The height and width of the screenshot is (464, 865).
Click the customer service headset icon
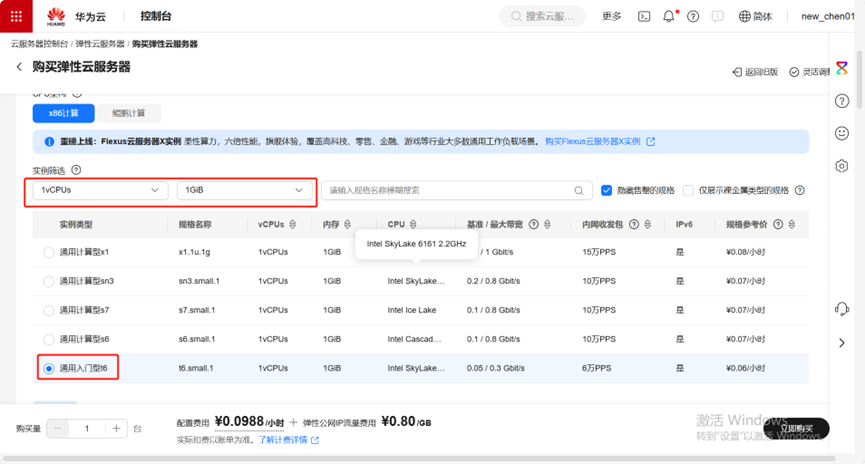841,309
